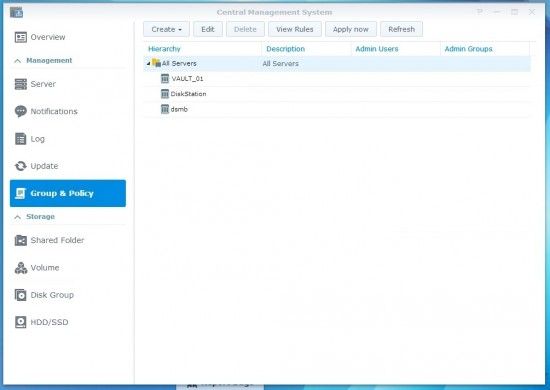Viewport: 550px width, 390px height.
Task: Select the VAULT_01 row
Action: (x=337, y=79)
